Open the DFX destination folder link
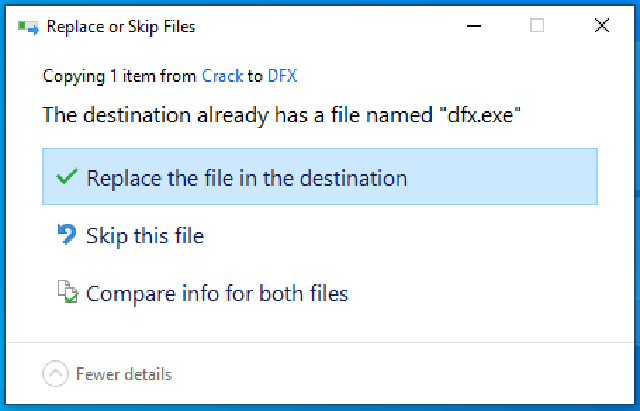 click(282, 76)
